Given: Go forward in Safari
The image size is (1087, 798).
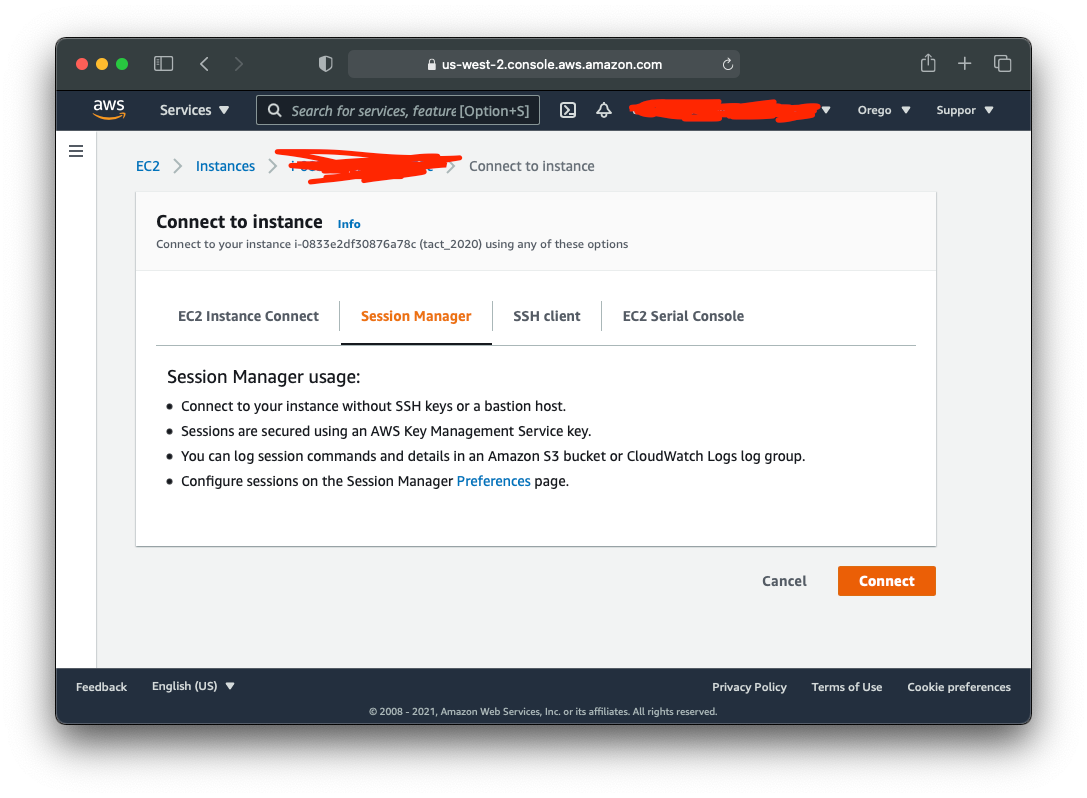Looking at the screenshot, I should pyautogui.click(x=238, y=64).
